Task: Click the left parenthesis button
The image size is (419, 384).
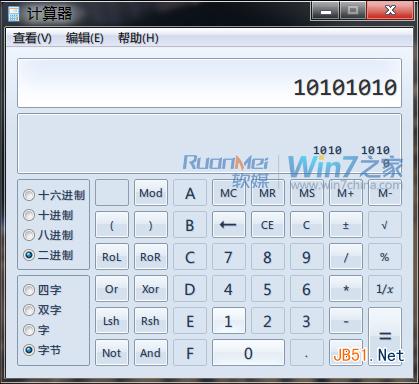Action: click(112, 225)
